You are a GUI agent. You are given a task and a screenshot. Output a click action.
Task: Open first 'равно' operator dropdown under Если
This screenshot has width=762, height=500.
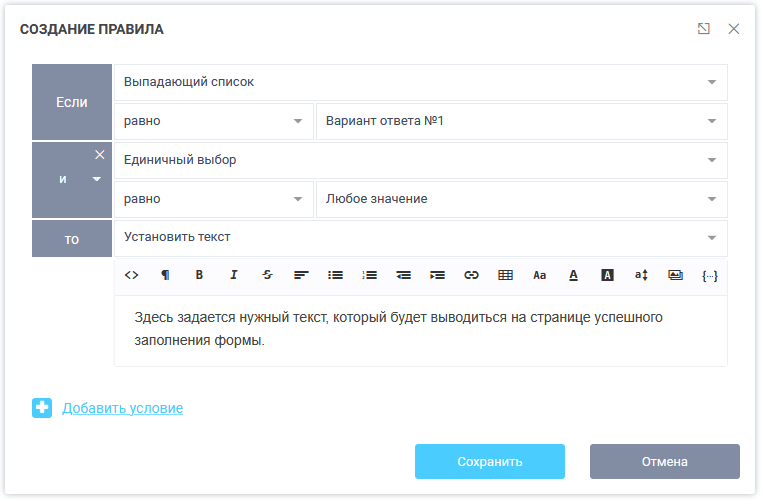click(214, 121)
